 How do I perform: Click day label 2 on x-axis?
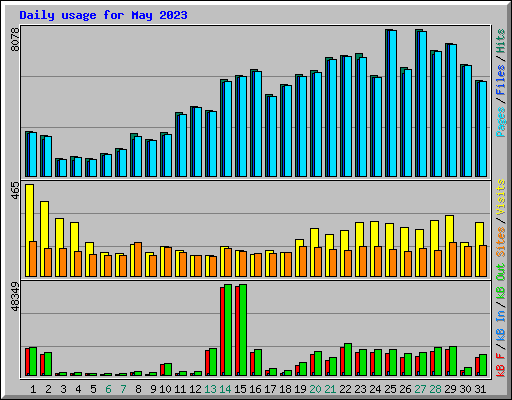coord(48,389)
